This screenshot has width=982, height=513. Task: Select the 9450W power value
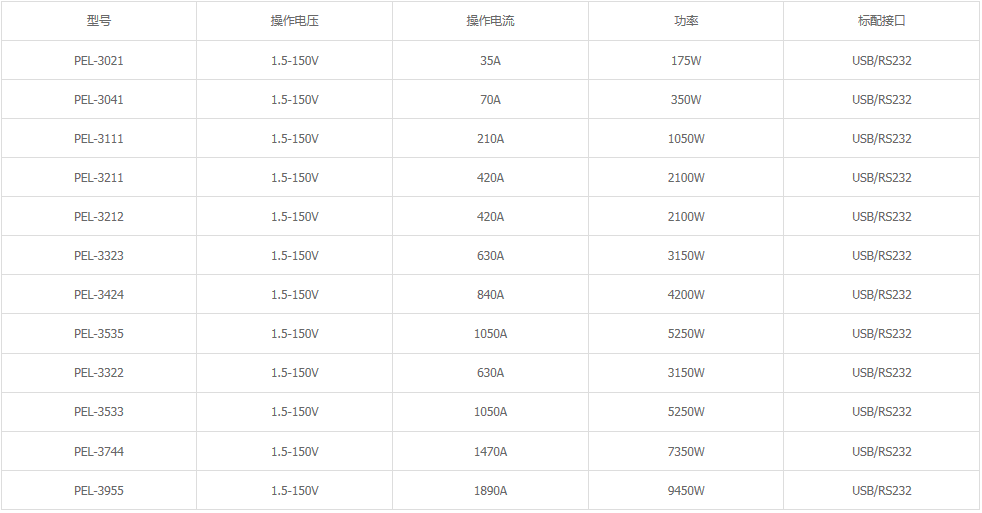(686, 491)
